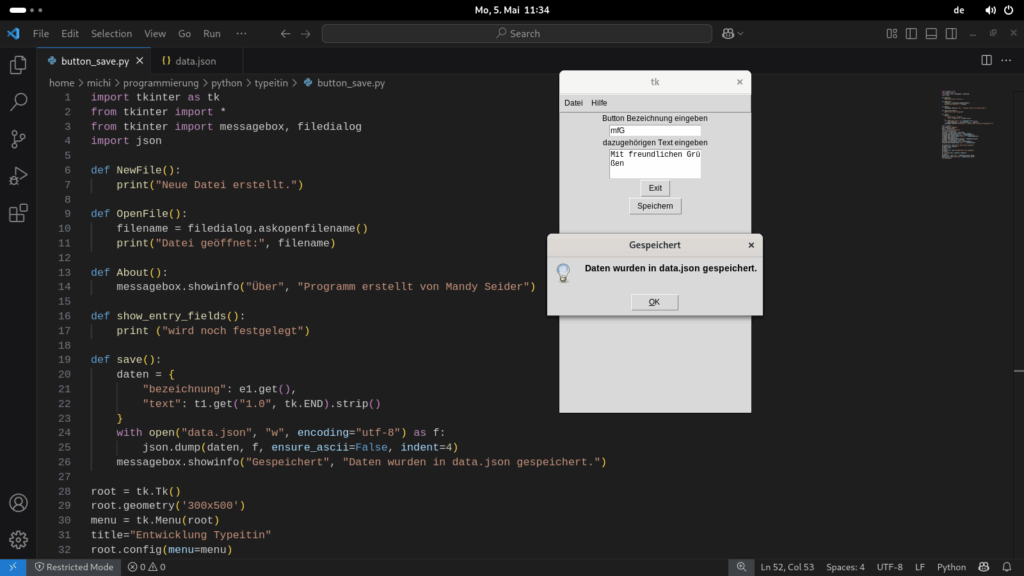Click the zoom icon in status bar
1024x576 pixels.
coord(741,567)
